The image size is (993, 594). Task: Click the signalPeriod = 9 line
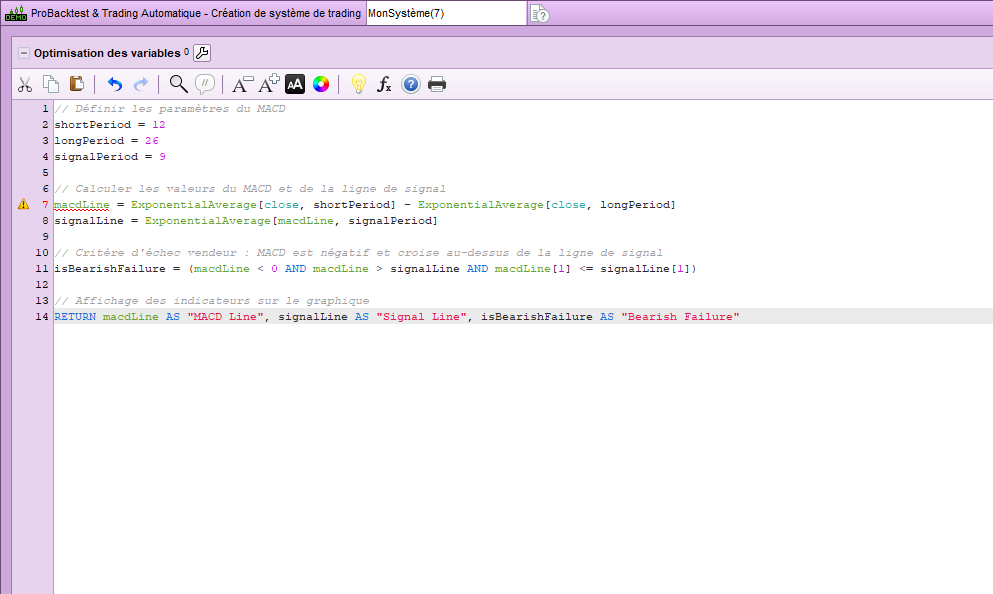point(110,156)
